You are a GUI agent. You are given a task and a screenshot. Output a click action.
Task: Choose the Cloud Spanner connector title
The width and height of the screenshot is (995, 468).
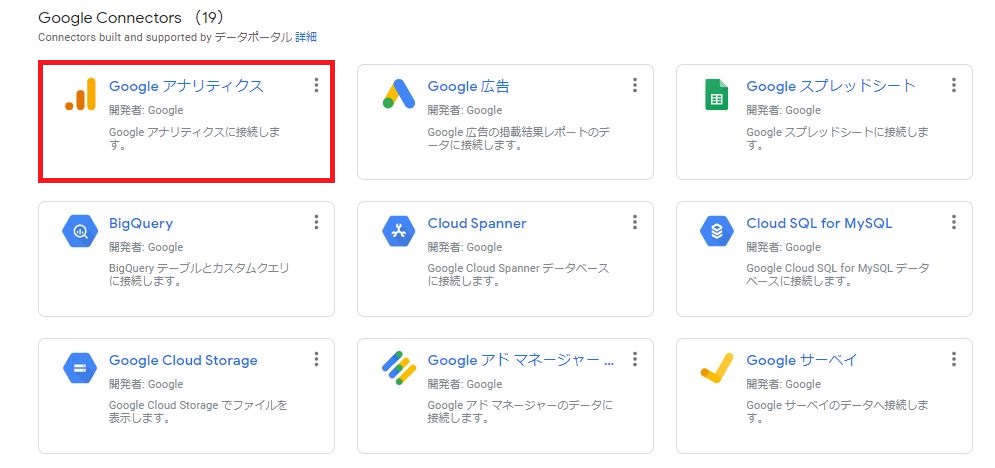[477, 223]
